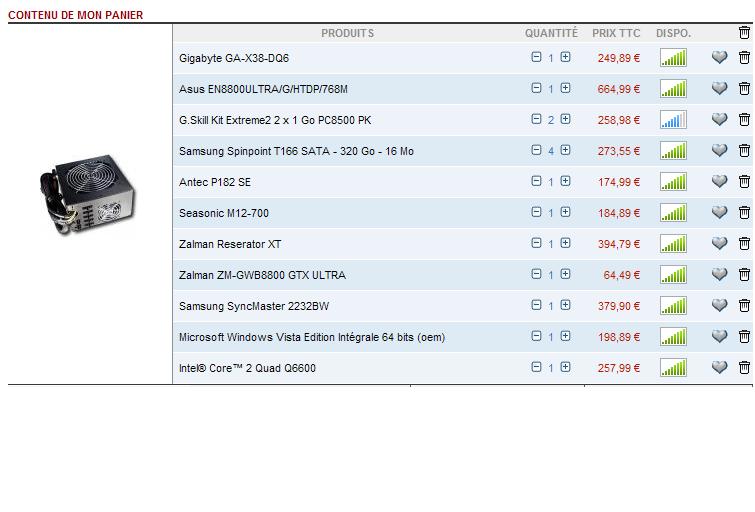Increase Windows Vista Intégrale quantity
This screenshot has width=755, height=512.
[565, 336]
